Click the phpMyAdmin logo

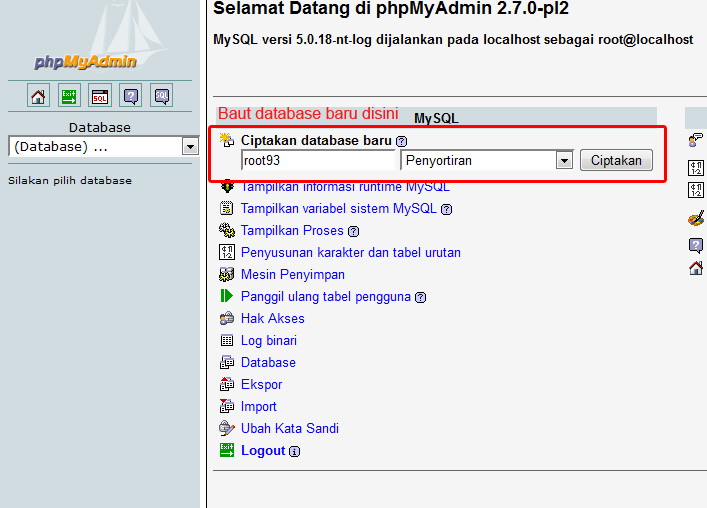click(85, 62)
